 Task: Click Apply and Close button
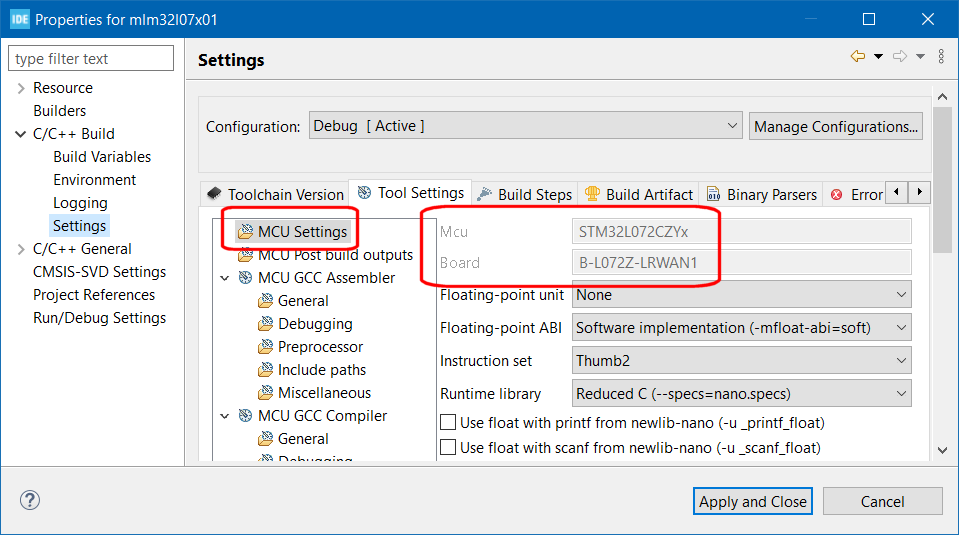[752, 501]
